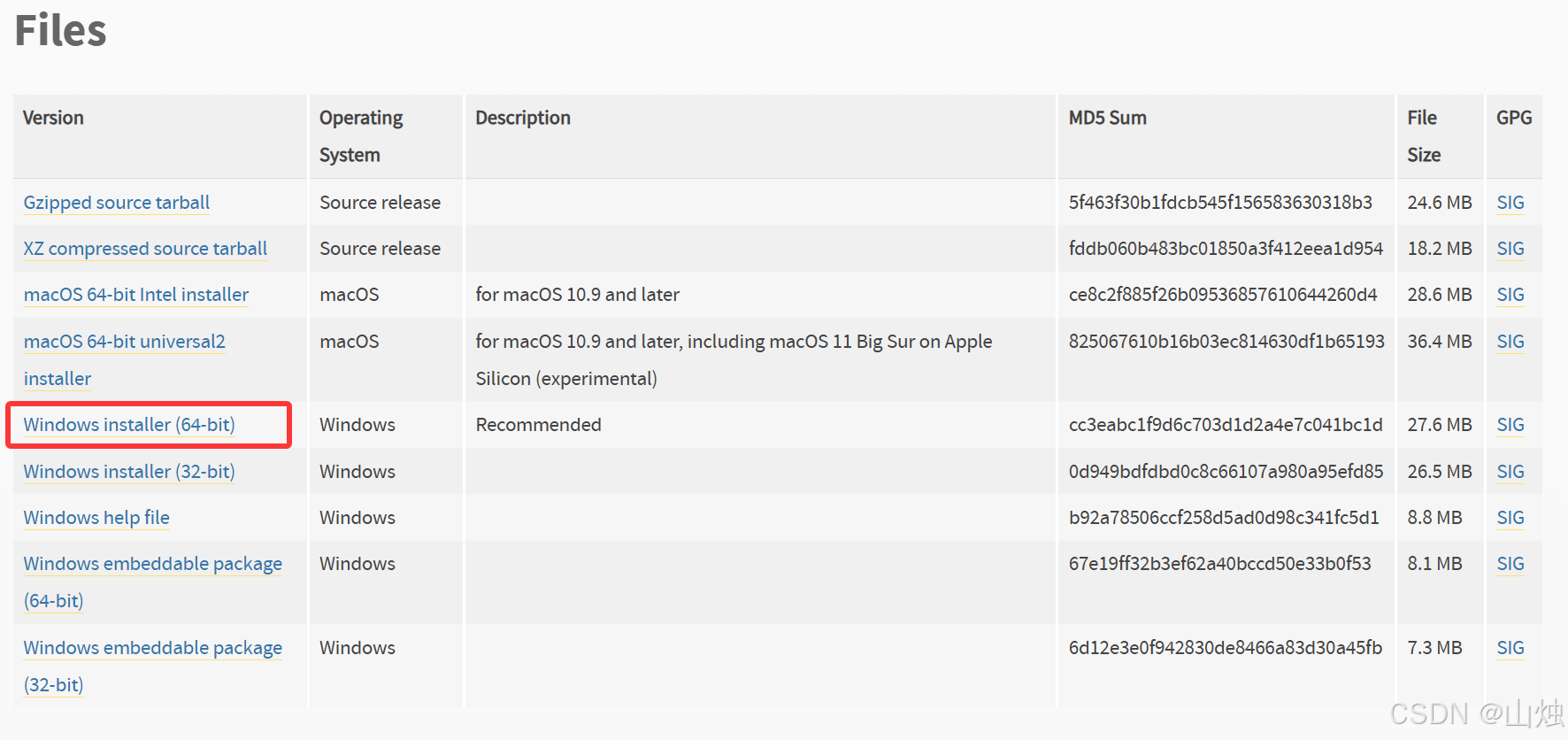Open SIG link for 64-bit embeddable package
The image size is (1568, 740).
(1510, 564)
